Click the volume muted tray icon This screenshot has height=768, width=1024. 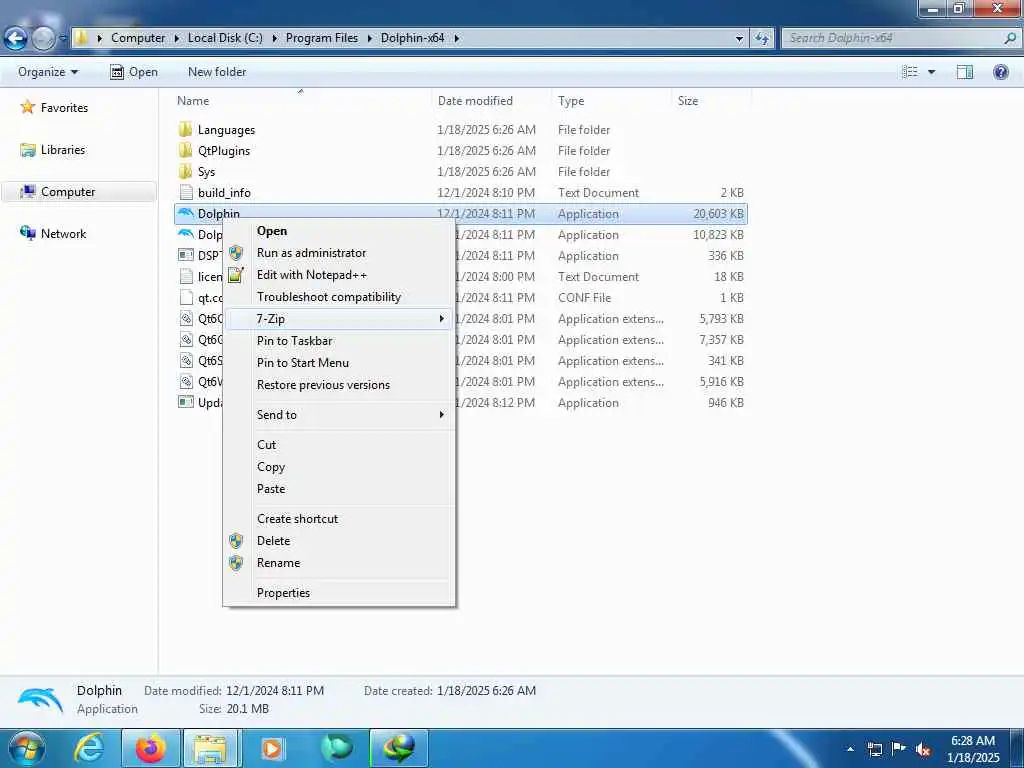point(923,750)
